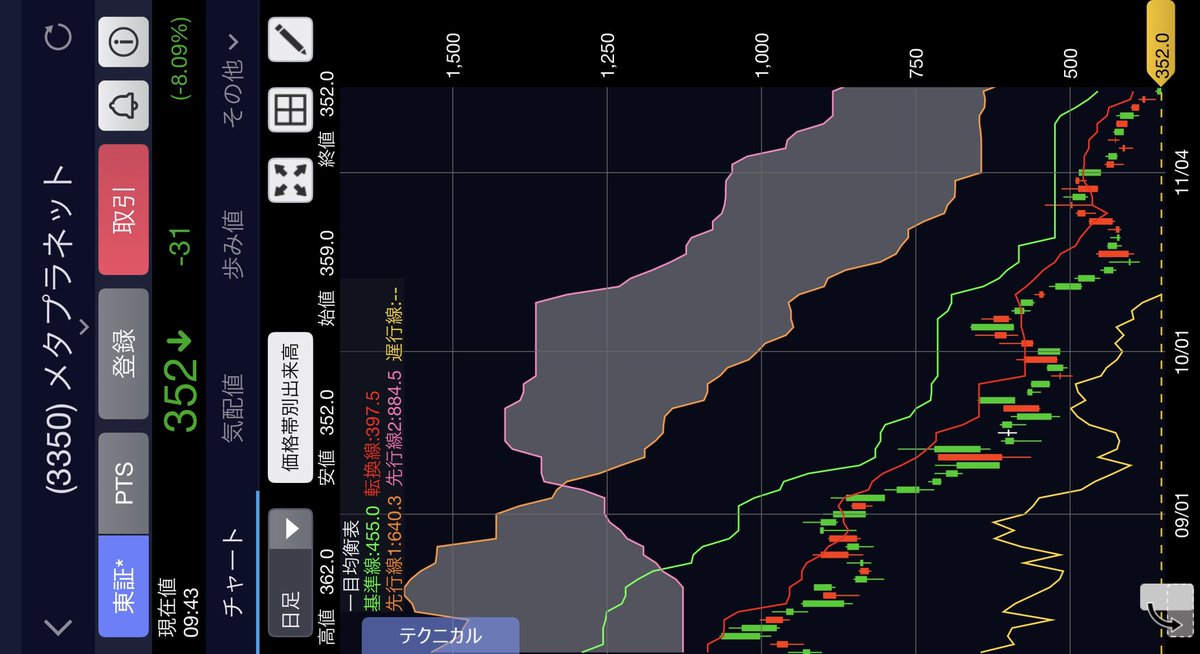
Task: Open the テクニカル panel
Action: 440,636
